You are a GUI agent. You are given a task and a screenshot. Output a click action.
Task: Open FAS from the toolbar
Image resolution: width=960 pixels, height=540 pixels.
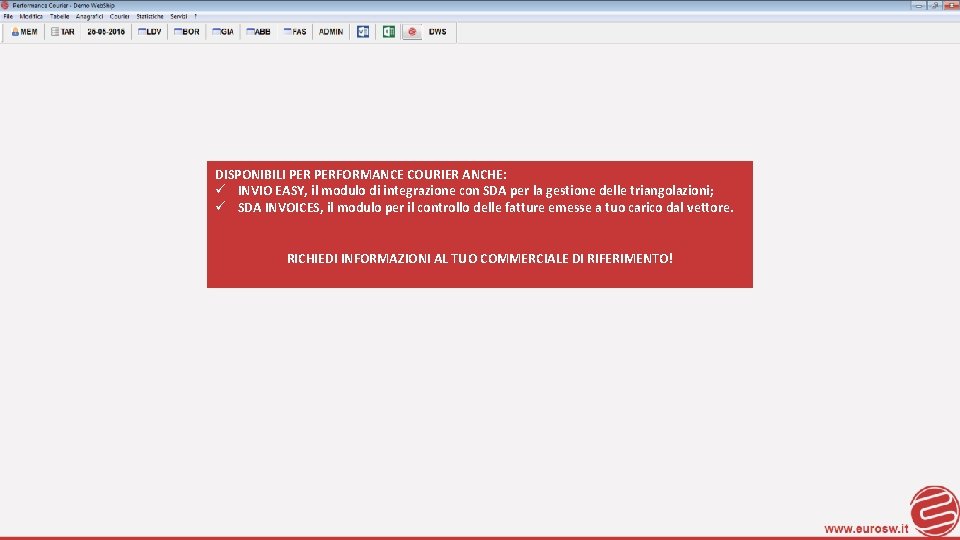click(295, 32)
